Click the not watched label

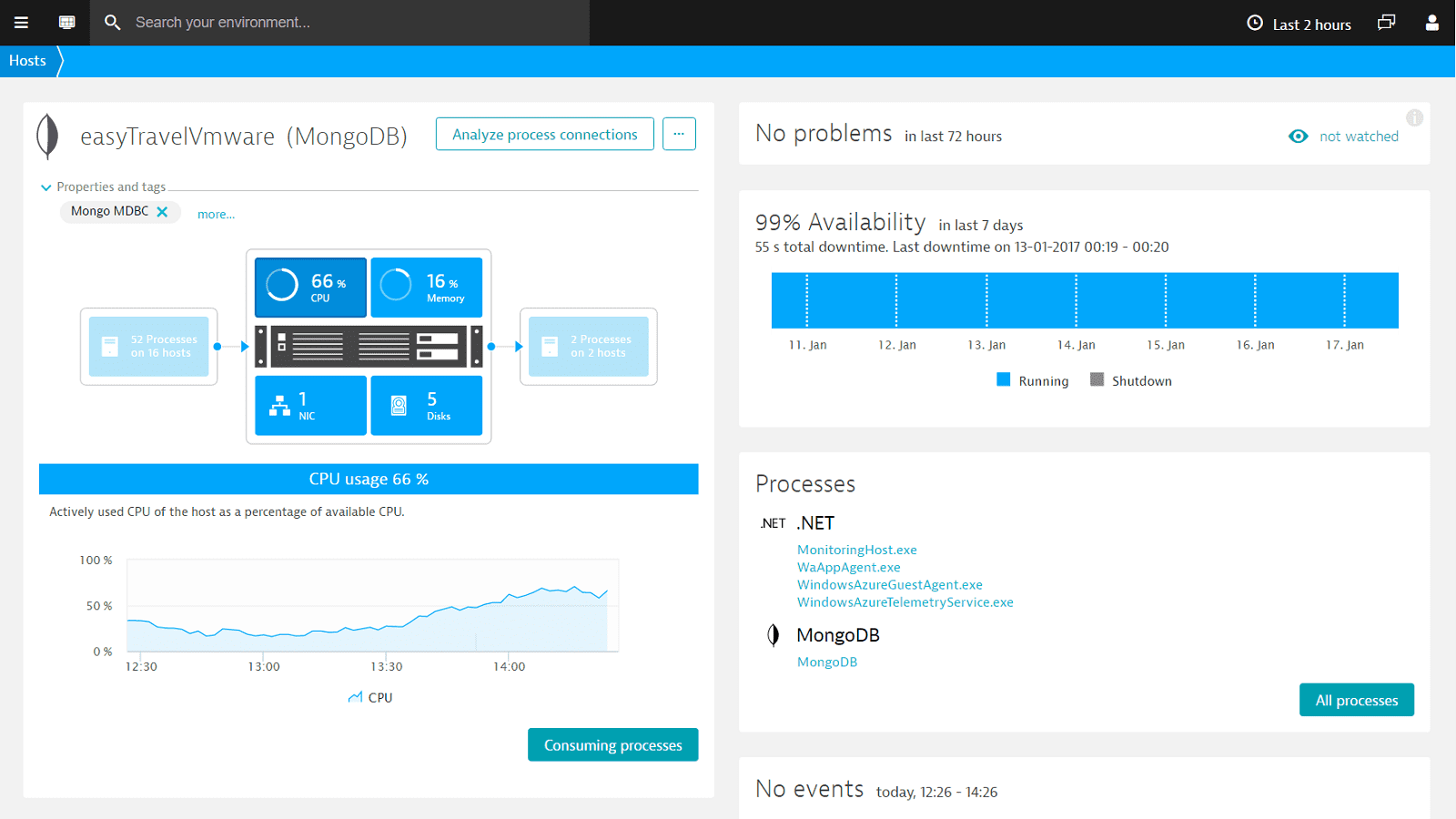pos(1359,136)
